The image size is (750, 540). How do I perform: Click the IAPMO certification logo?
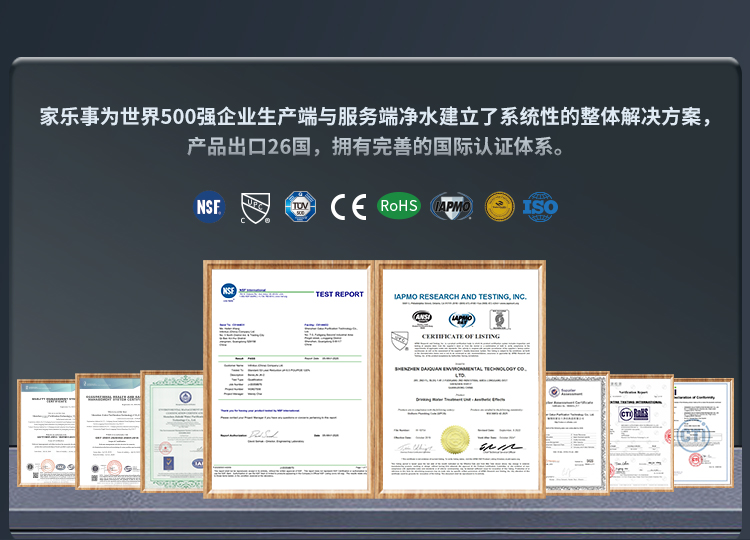[x=451, y=206]
